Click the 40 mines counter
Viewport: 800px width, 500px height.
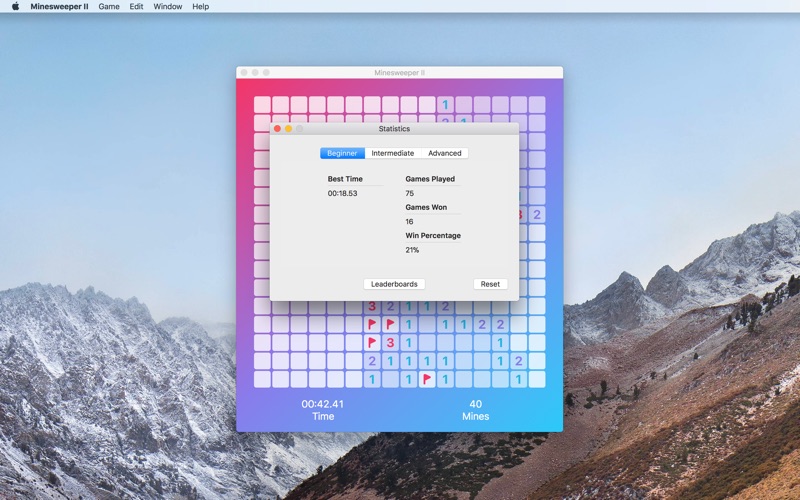point(476,404)
